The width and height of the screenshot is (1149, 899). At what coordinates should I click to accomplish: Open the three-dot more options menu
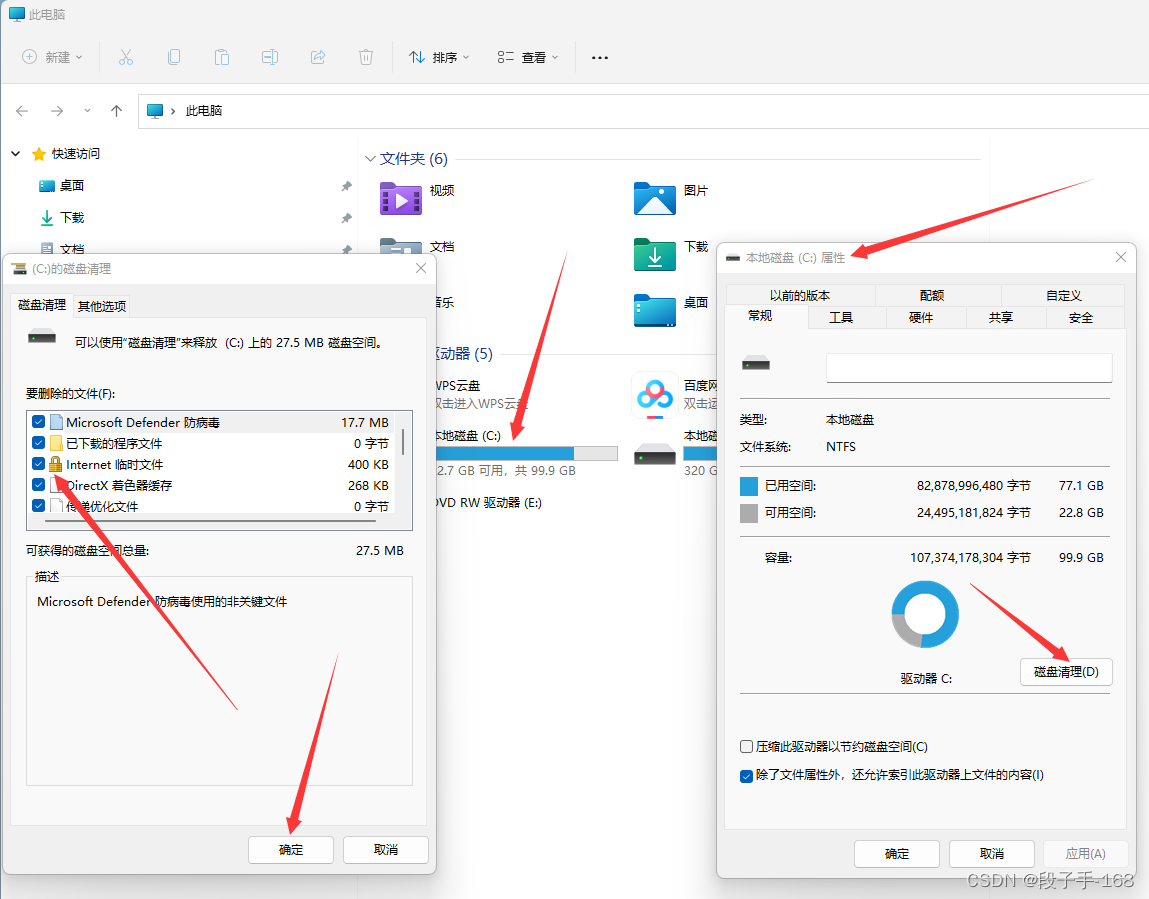point(599,57)
